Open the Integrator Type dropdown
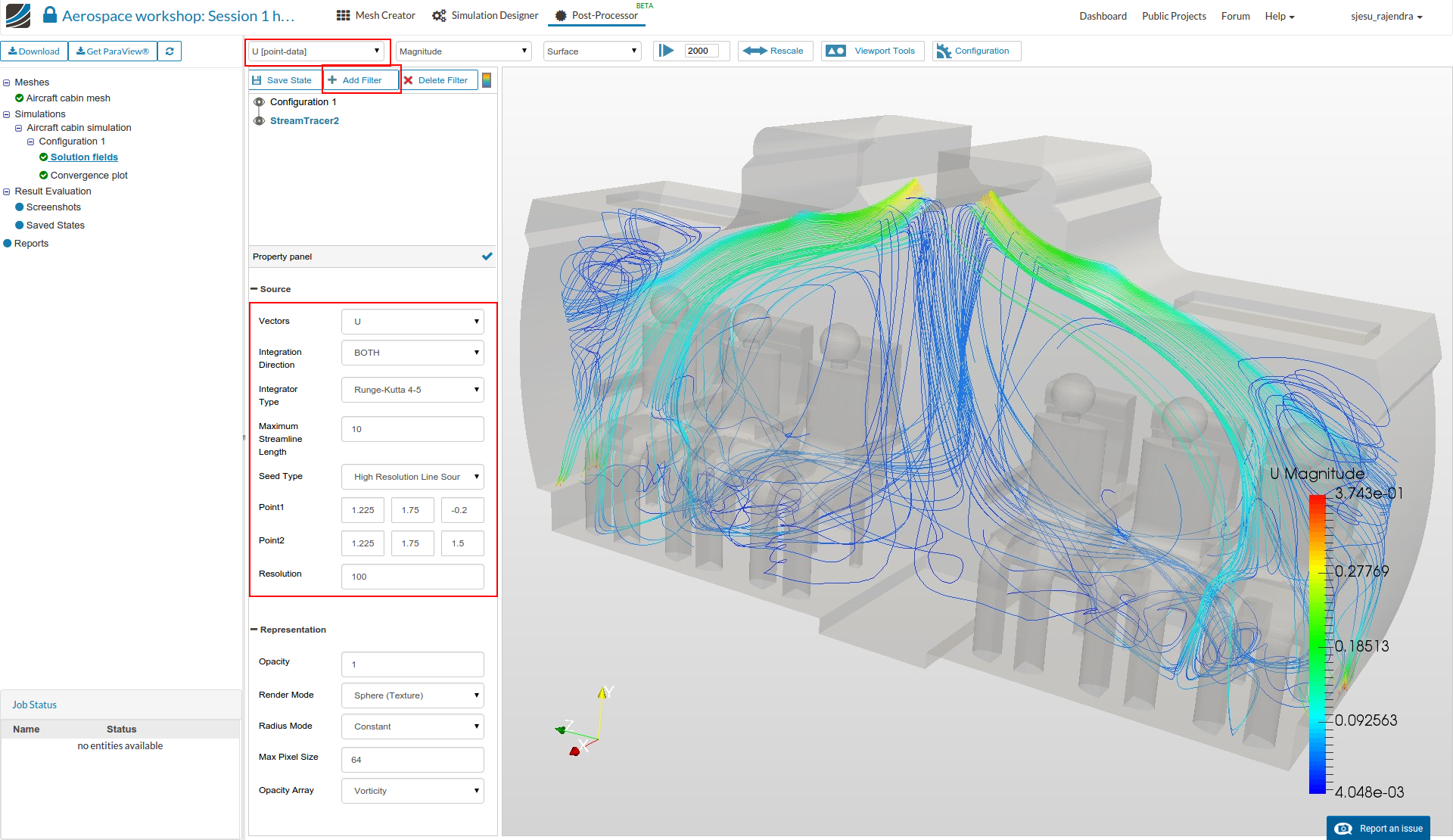This screenshot has height=840, width=1453. point(412,390)
